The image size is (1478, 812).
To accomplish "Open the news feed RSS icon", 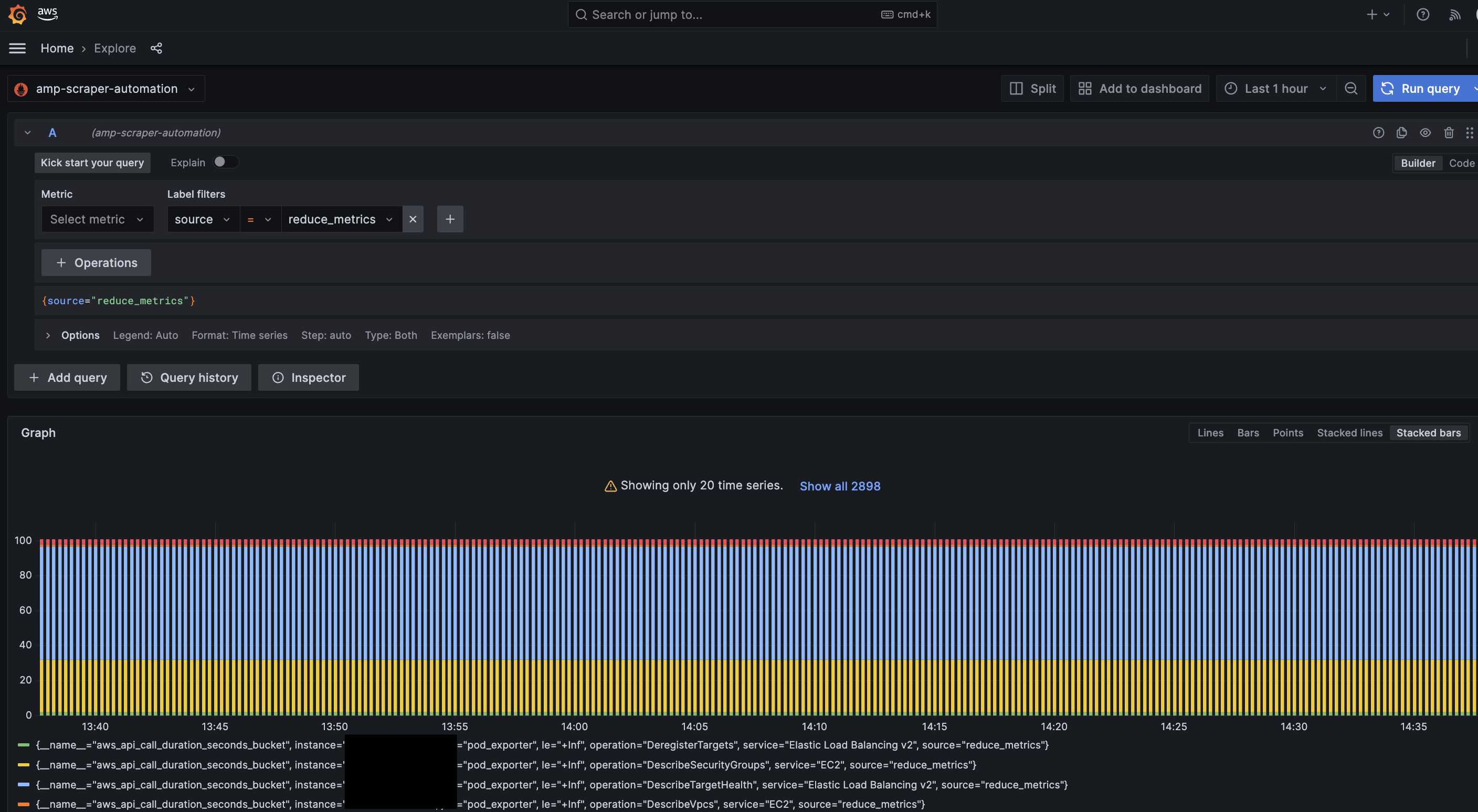I will 1454,14.
